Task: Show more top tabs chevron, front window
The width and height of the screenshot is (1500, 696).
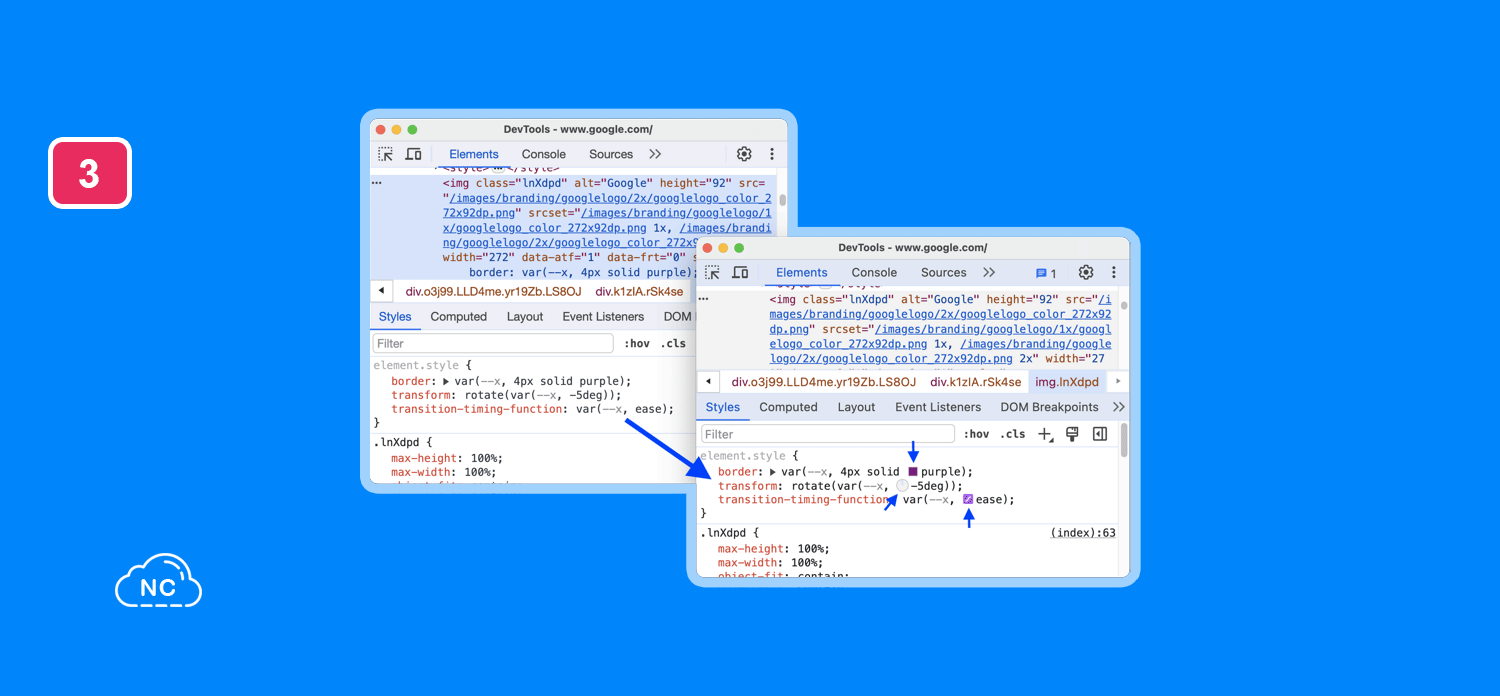Action: [989, 272]
